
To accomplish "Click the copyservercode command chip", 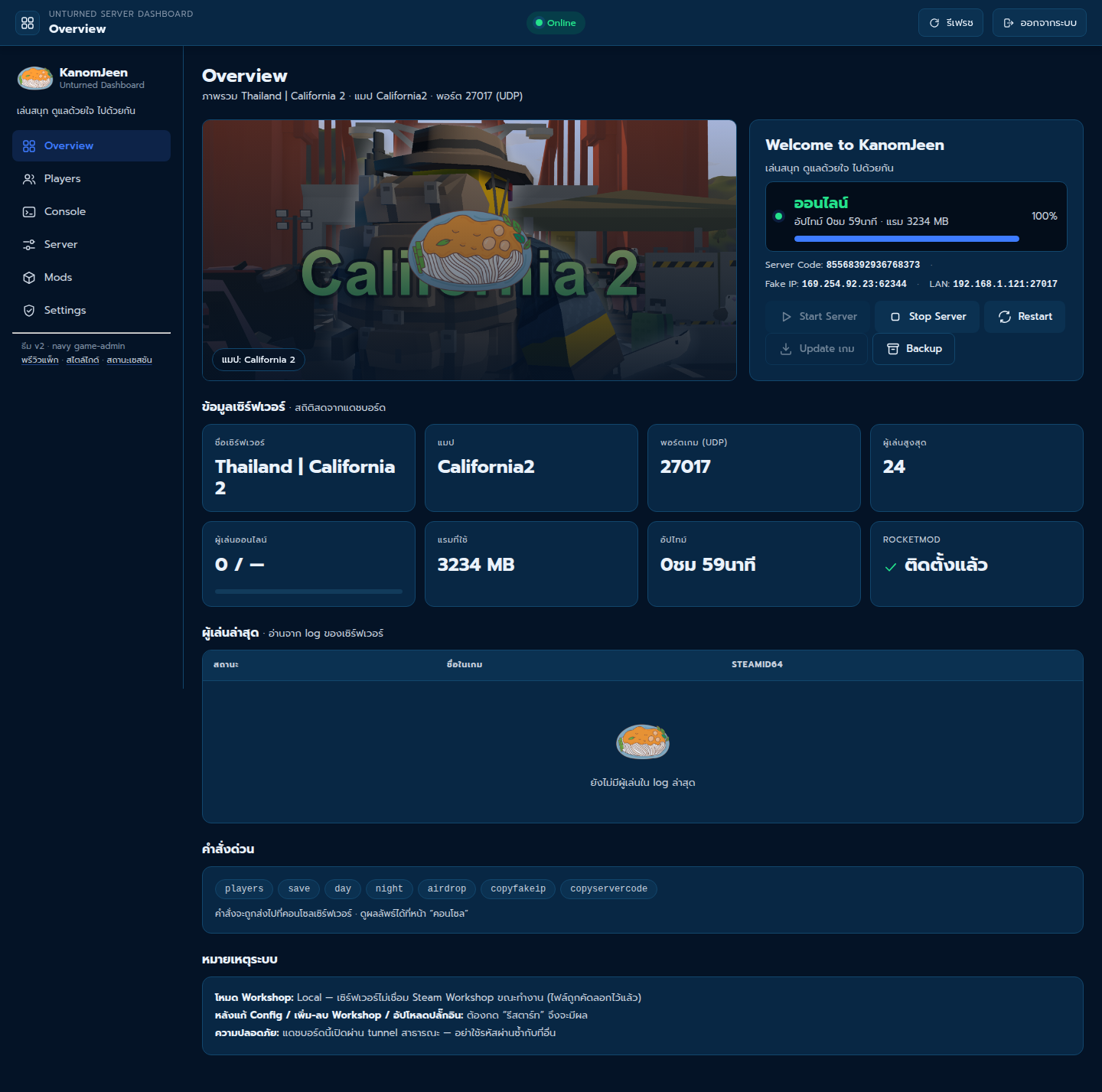I will pyautogui.click(x=609, y=888).
